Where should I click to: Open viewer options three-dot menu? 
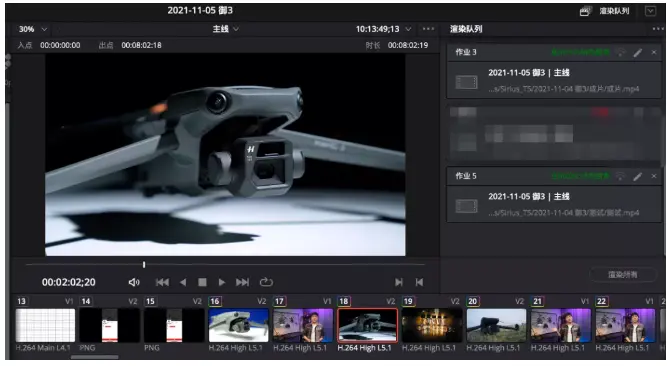(428, 29)
